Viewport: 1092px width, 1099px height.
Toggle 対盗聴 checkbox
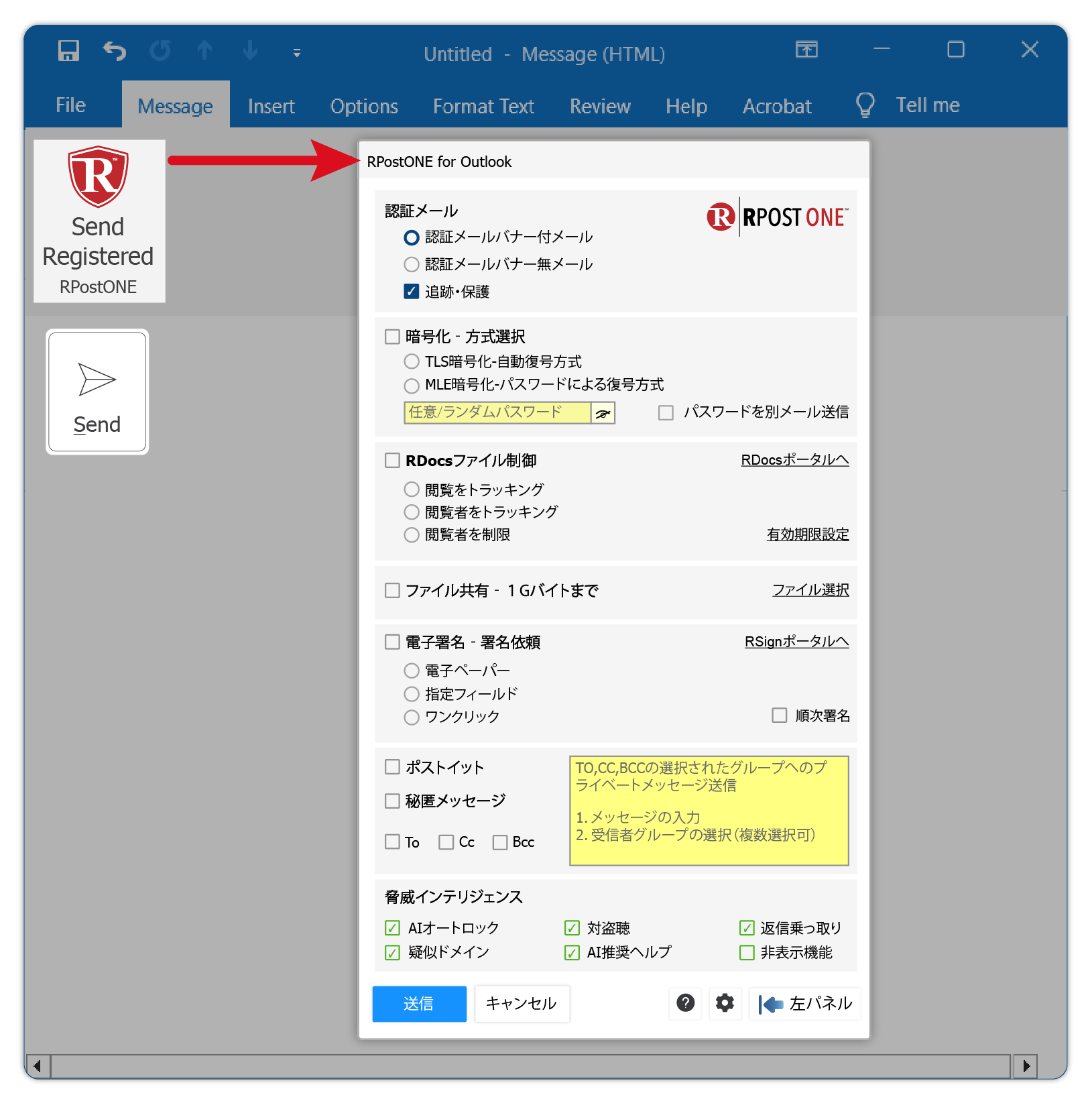[572, 928]
